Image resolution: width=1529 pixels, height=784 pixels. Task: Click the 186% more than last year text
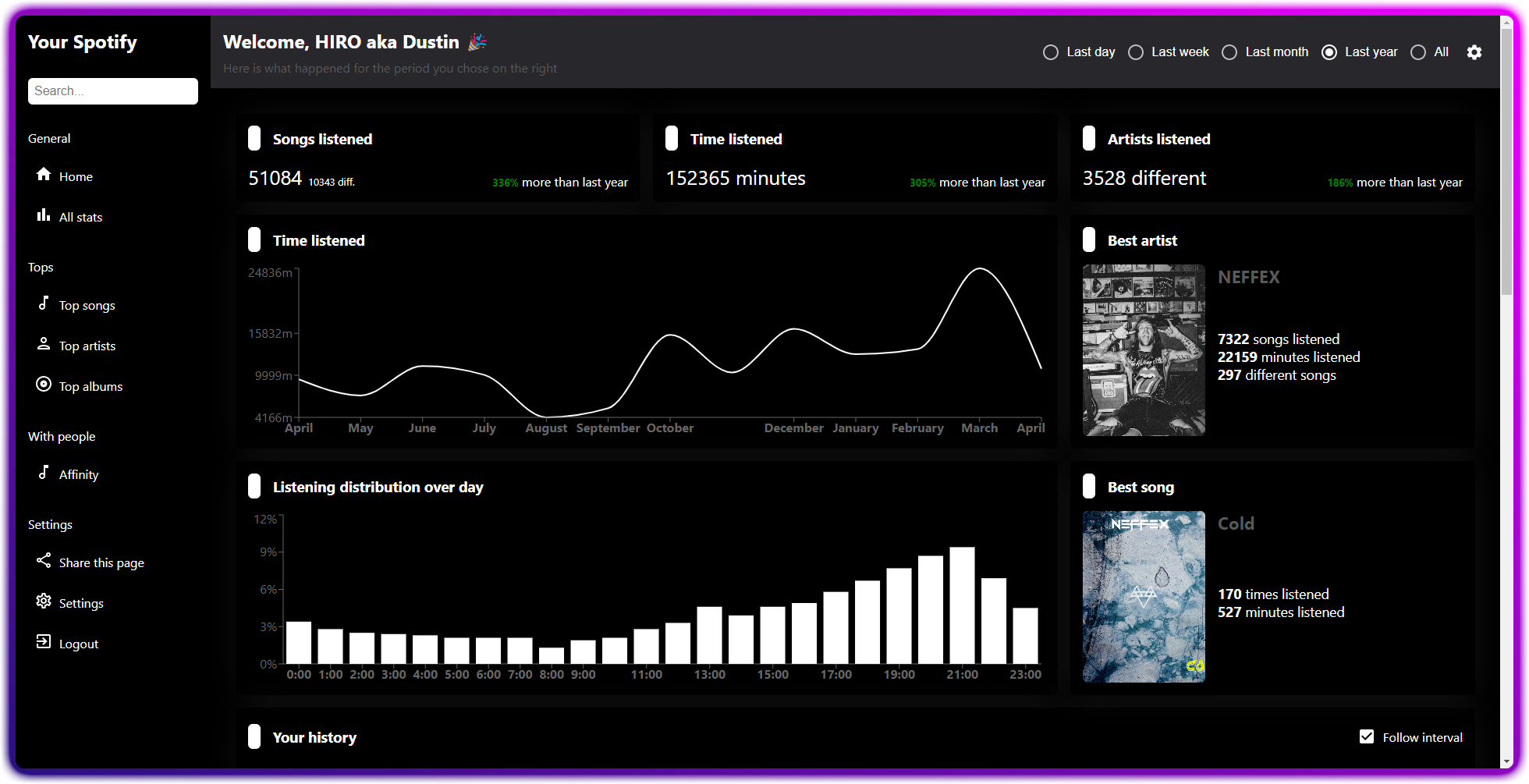click(1394, 183)
